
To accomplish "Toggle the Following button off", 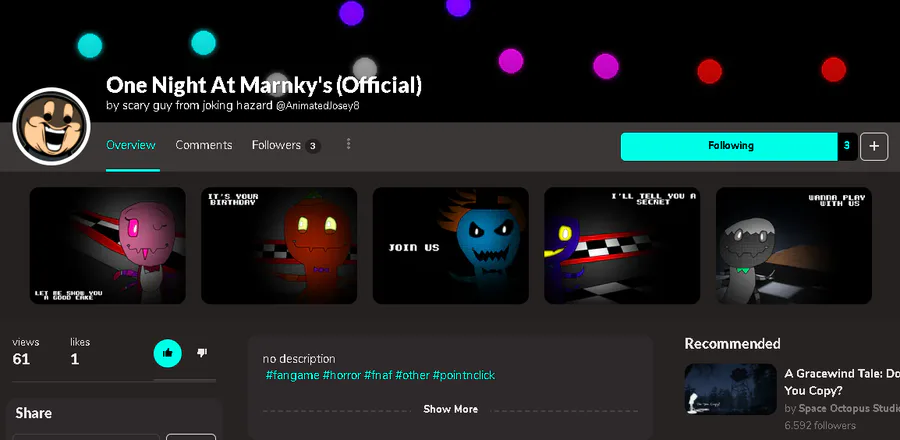I will [x=730, y=146].
